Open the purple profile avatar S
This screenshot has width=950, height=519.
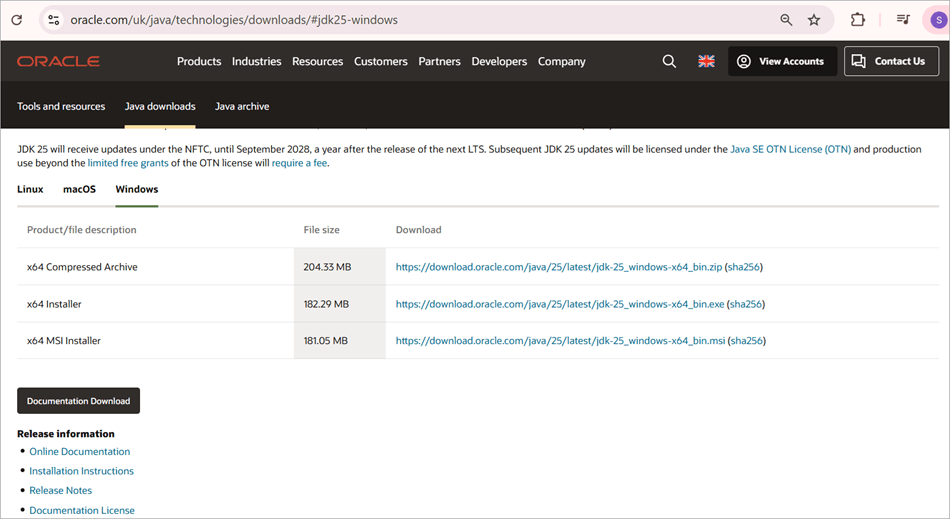938,20
